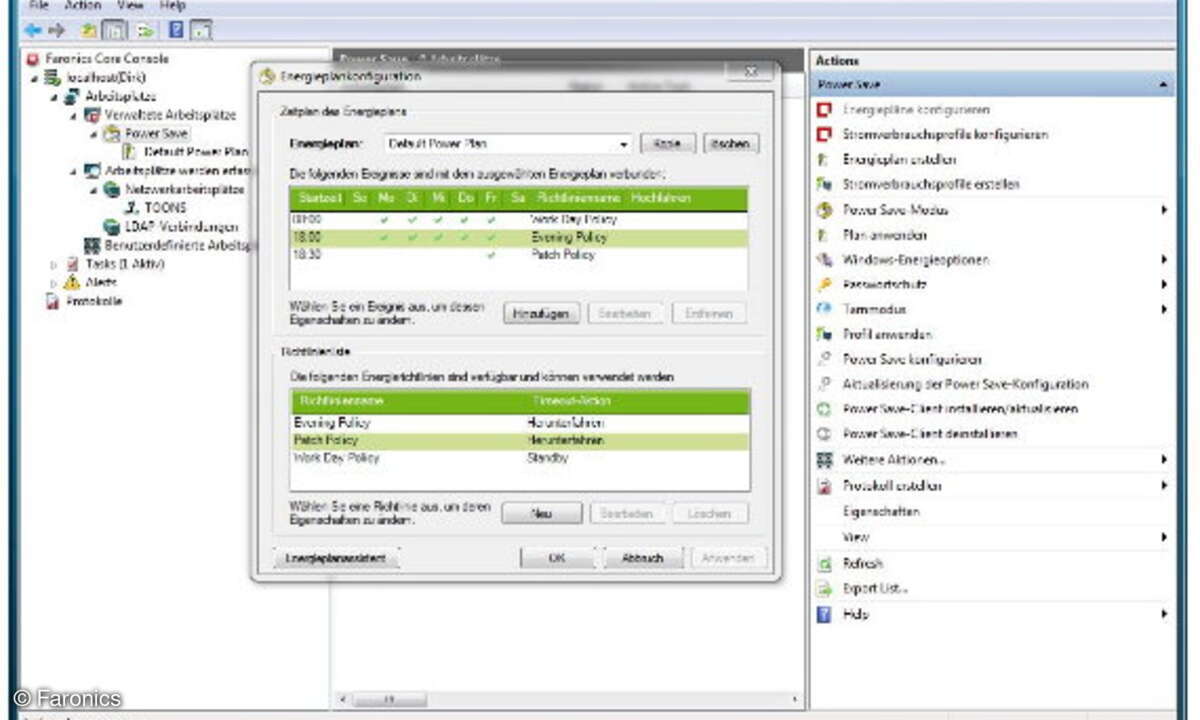Open the File menu

[38, 6]
